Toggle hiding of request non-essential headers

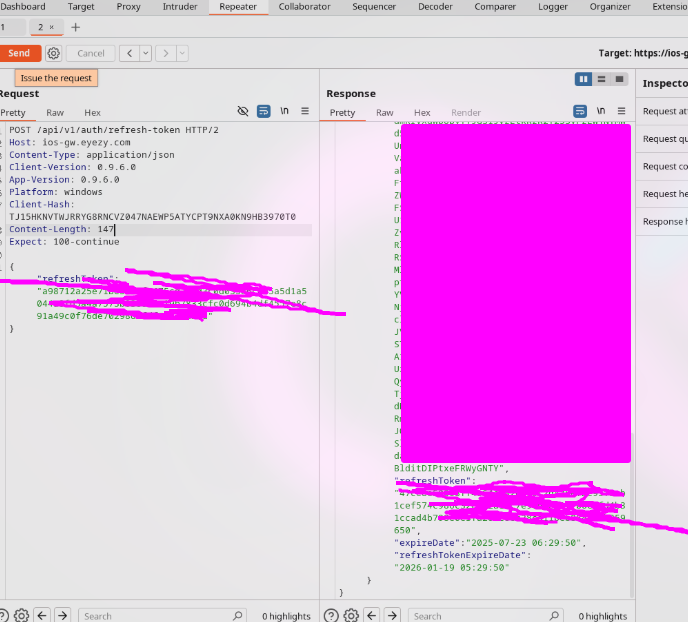pos(243,111)
